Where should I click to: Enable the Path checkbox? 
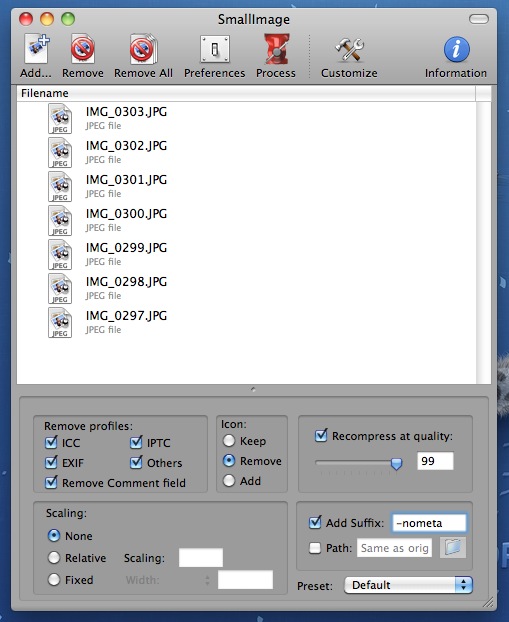tap(315, 548)
